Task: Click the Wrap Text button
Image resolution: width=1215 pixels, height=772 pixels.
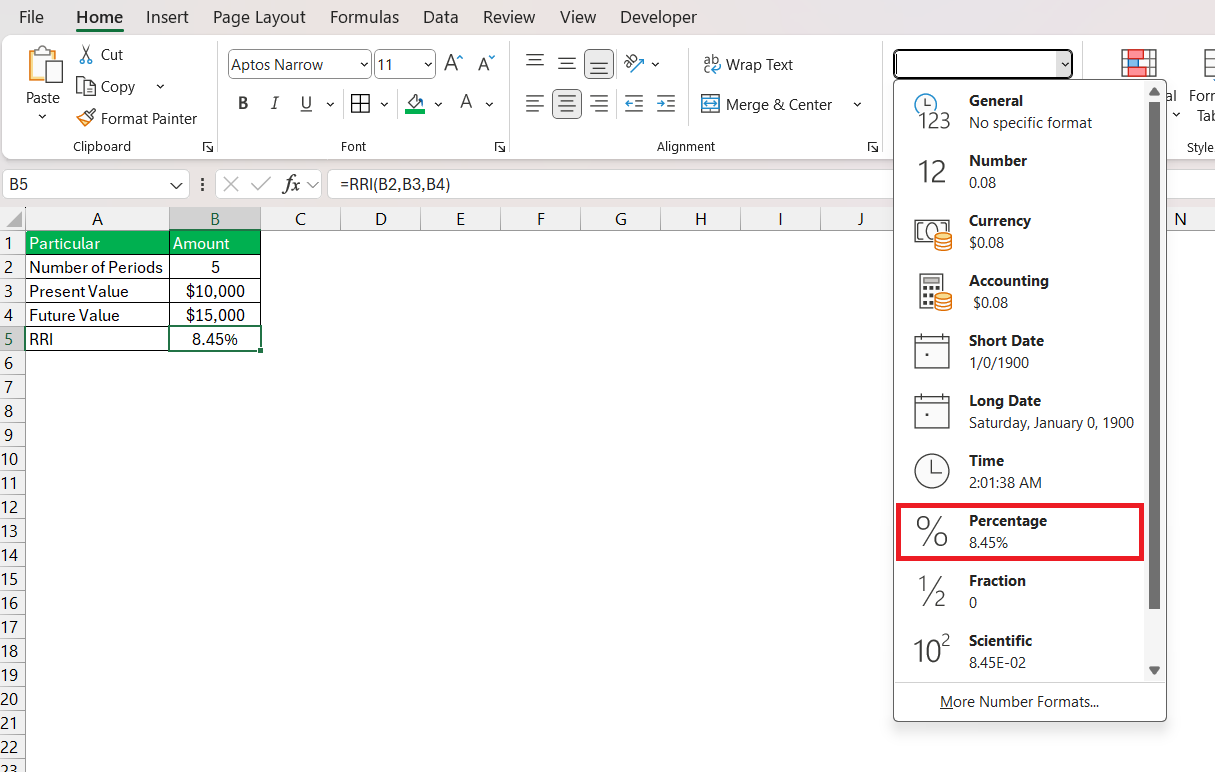Action: click(x=748, y=64)
